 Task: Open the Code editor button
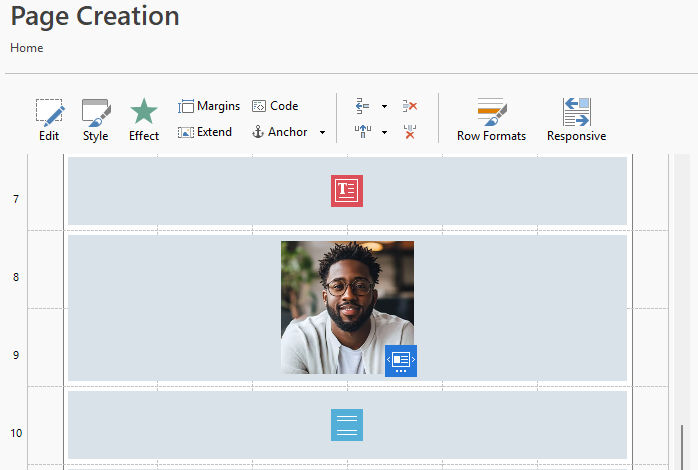275,106
